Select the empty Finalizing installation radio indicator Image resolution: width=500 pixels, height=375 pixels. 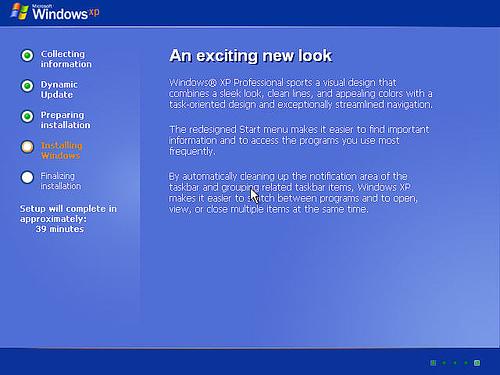pyautogui.click(x=27, y=177)
